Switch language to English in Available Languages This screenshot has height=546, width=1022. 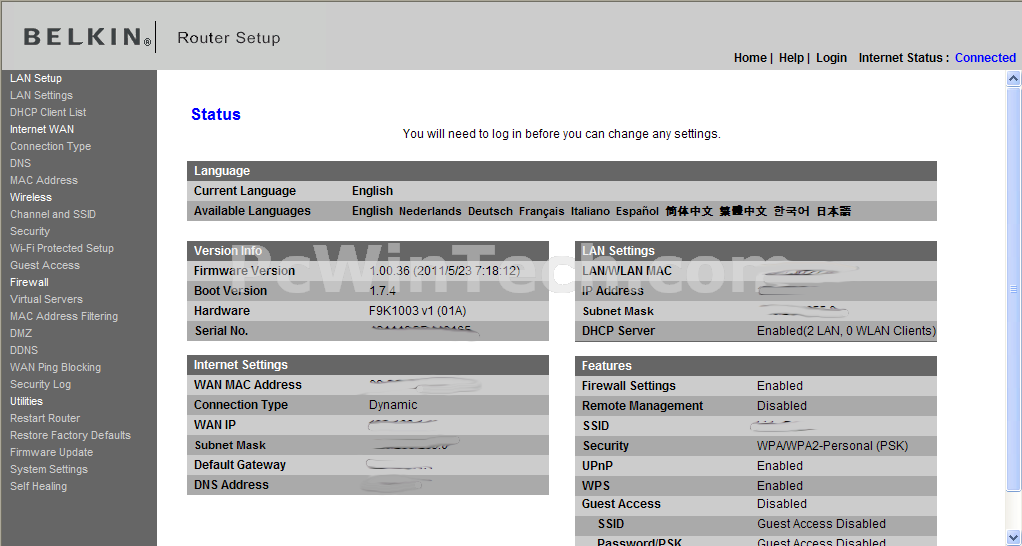tap(372, 210)
